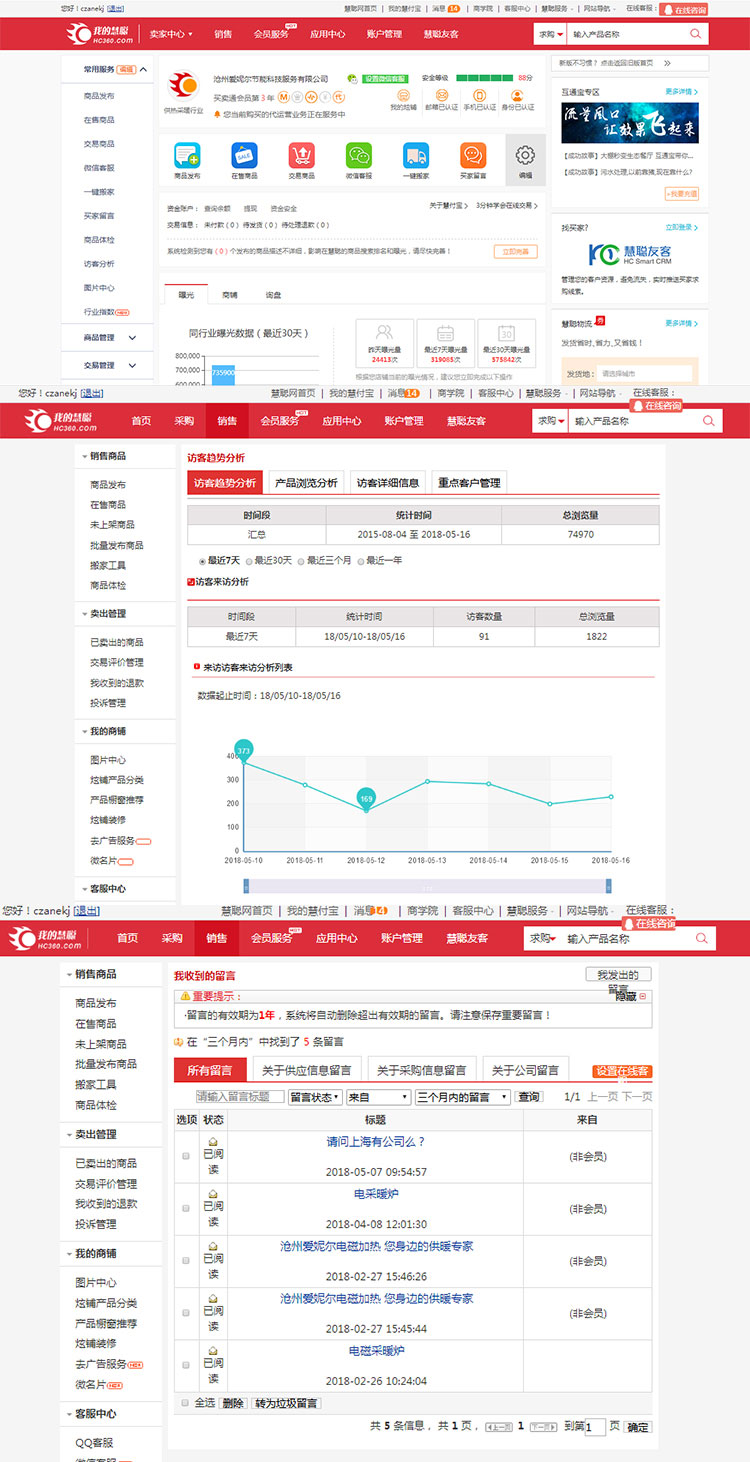
Task: Open the 交易商品 red cart icon
Action: click(301, 155)
